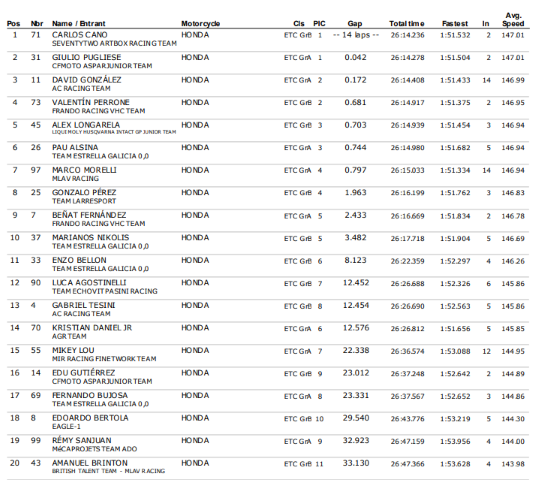Screen dimensions: 533x480
Task: Select team TEAM ECHOVIT PASINI RACING
Action: (105, 291)
